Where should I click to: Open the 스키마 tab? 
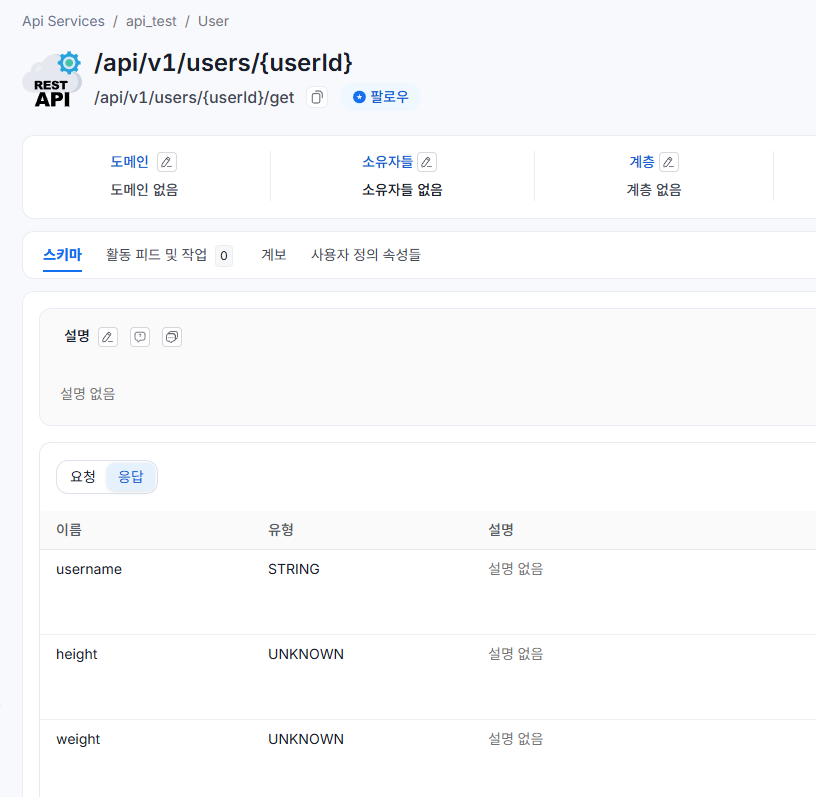click(x=62, y=255)
